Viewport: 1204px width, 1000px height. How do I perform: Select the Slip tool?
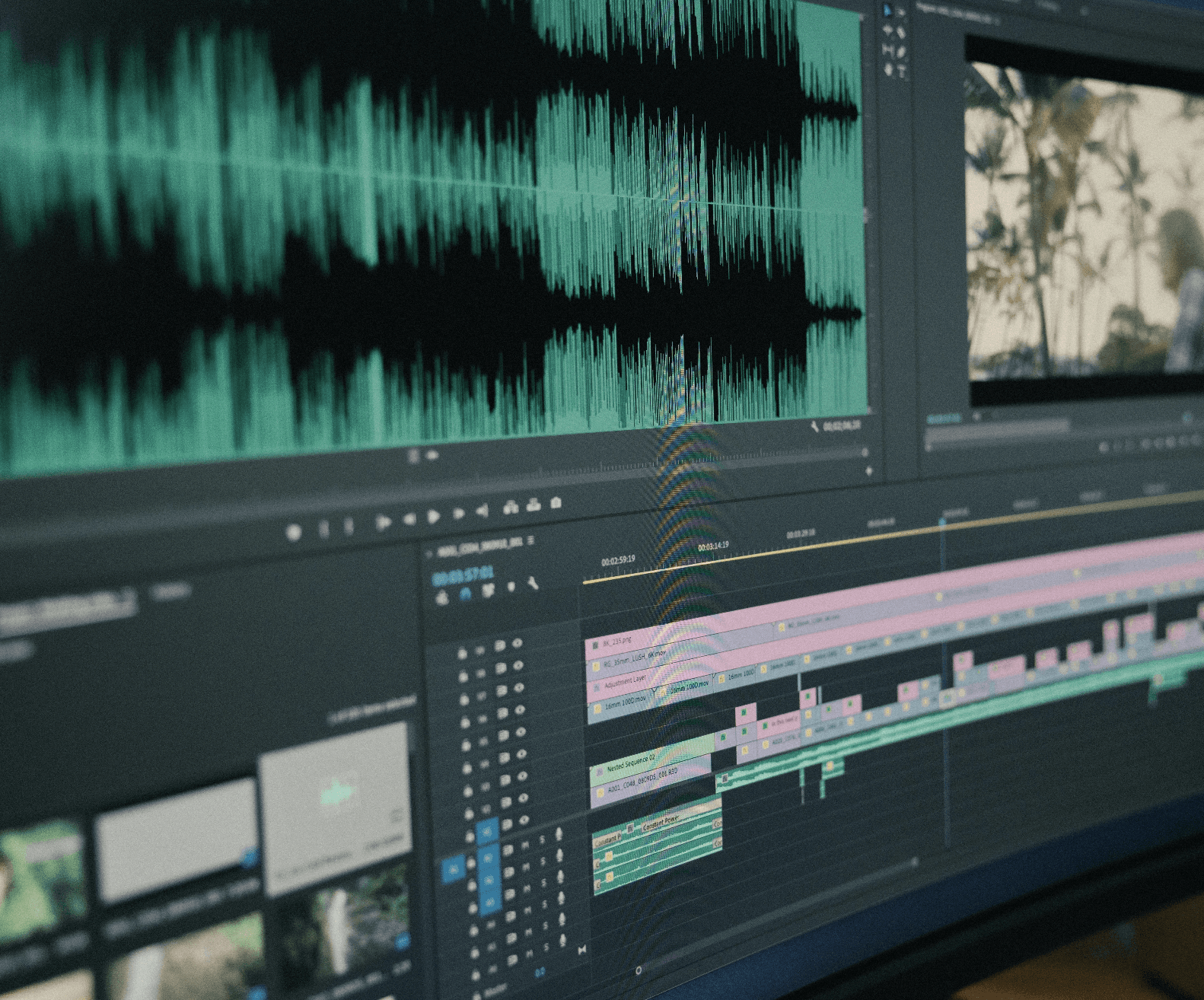(x=887, y=51)
